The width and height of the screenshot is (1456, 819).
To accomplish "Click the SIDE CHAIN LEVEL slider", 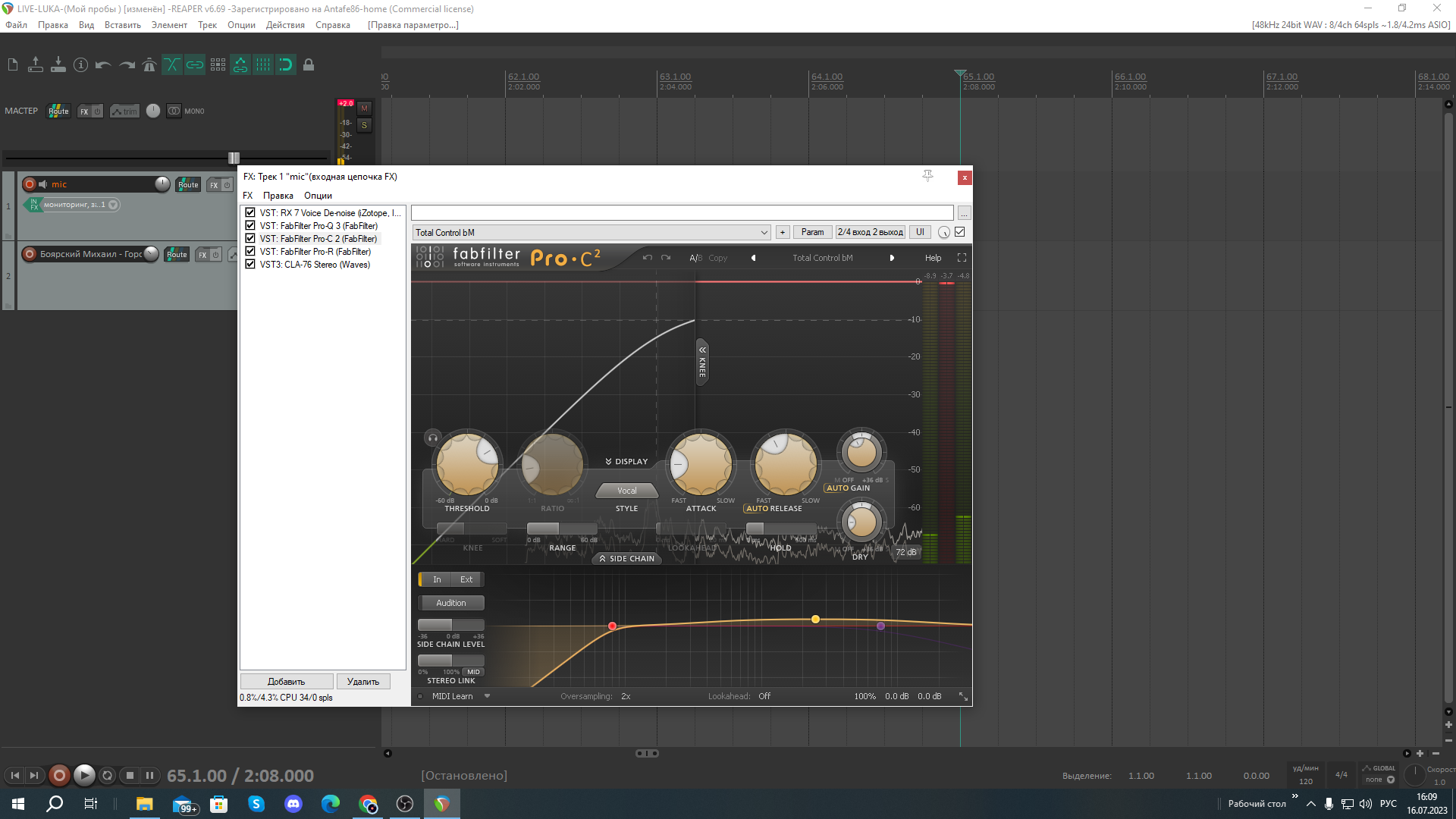I will click(450, 626).
